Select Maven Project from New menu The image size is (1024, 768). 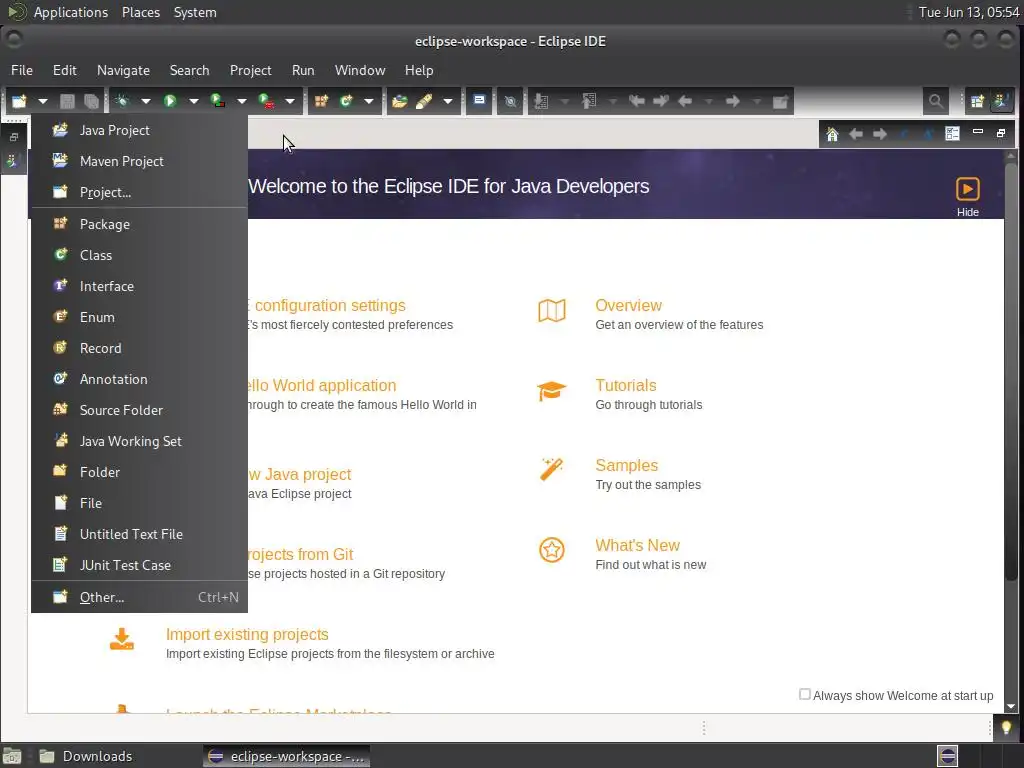(x=139, y=161)
